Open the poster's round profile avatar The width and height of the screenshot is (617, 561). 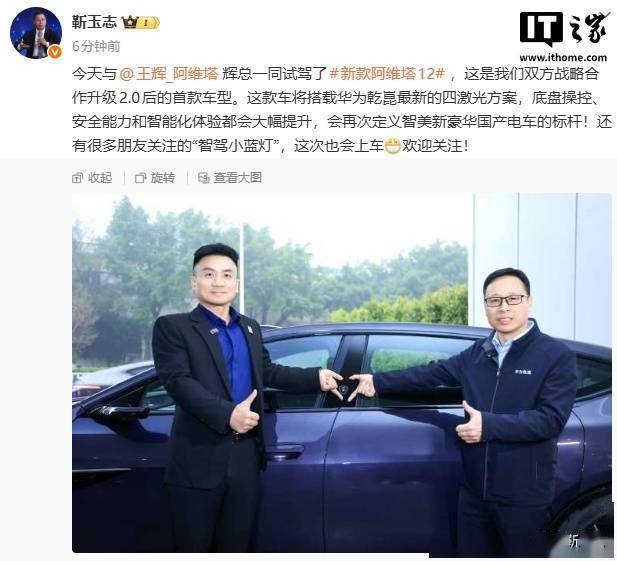coord(36,33)
